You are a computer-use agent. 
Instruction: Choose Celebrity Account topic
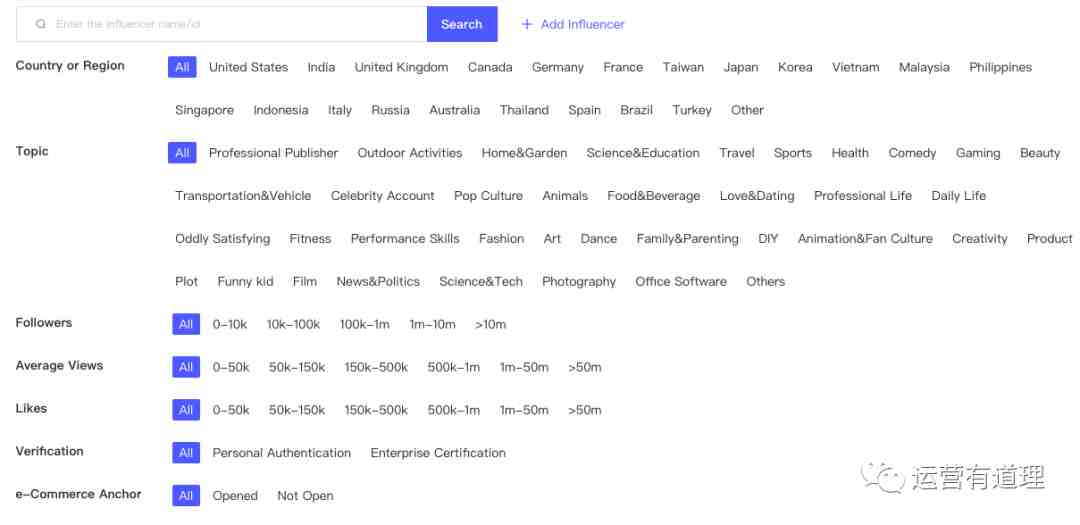382,196
